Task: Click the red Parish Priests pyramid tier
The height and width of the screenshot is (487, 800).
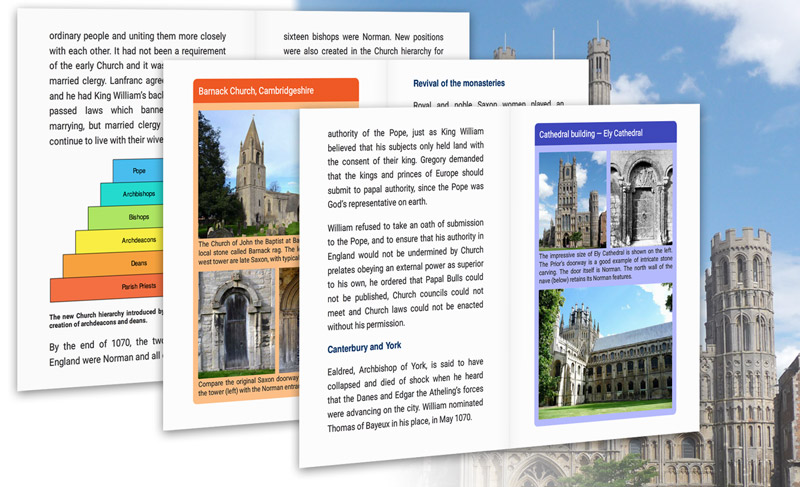Action: [107, 288]
